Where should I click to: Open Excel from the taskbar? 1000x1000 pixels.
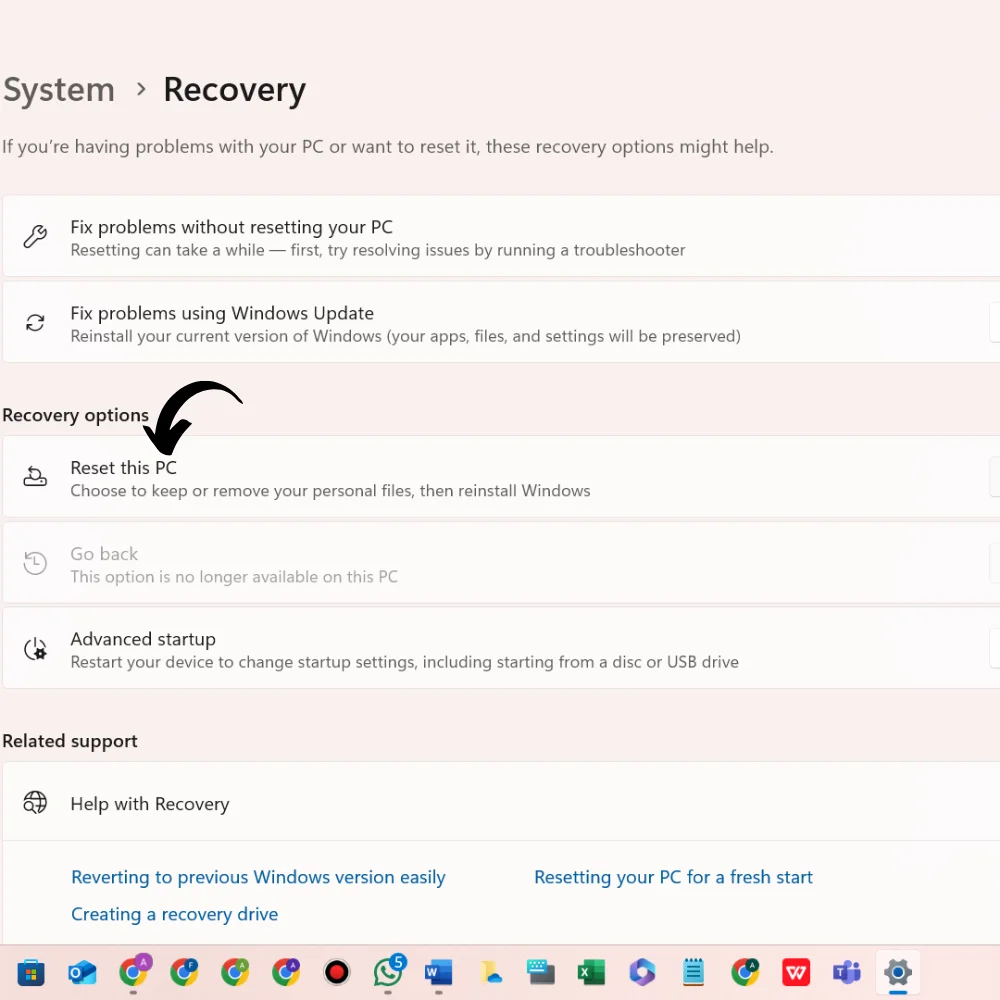click(591, 973)
